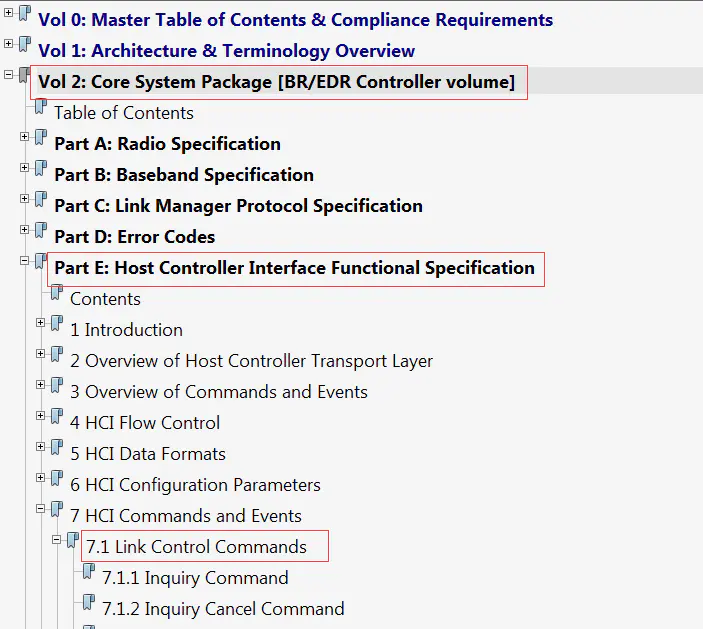Viewport: 703px width, 629px height.
Task: Select 7 HCI Commands and Events bookmark
Action: click(186, 516)
